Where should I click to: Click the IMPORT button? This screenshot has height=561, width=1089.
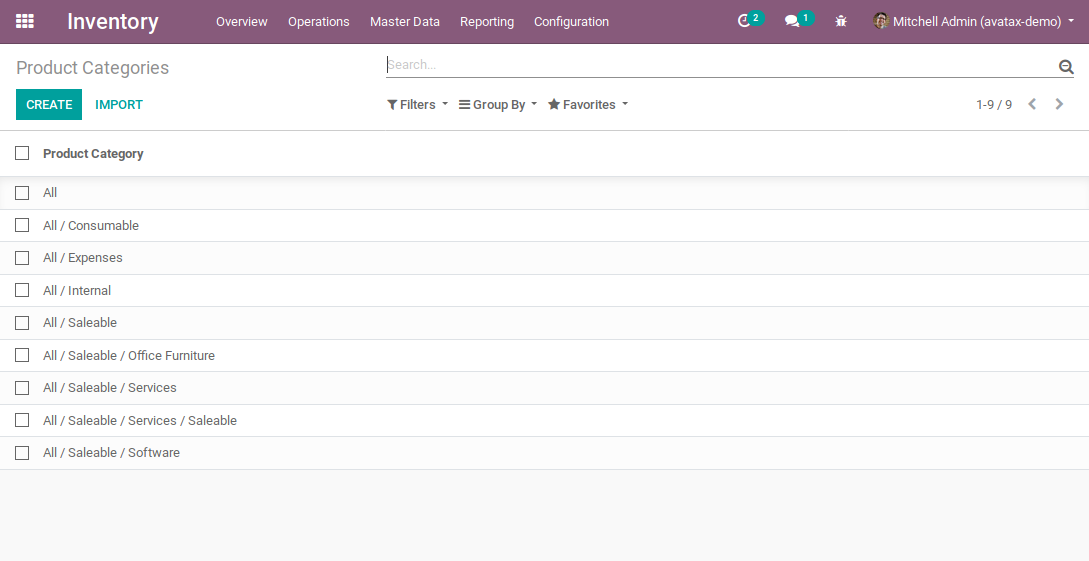[x=119, y=105]
